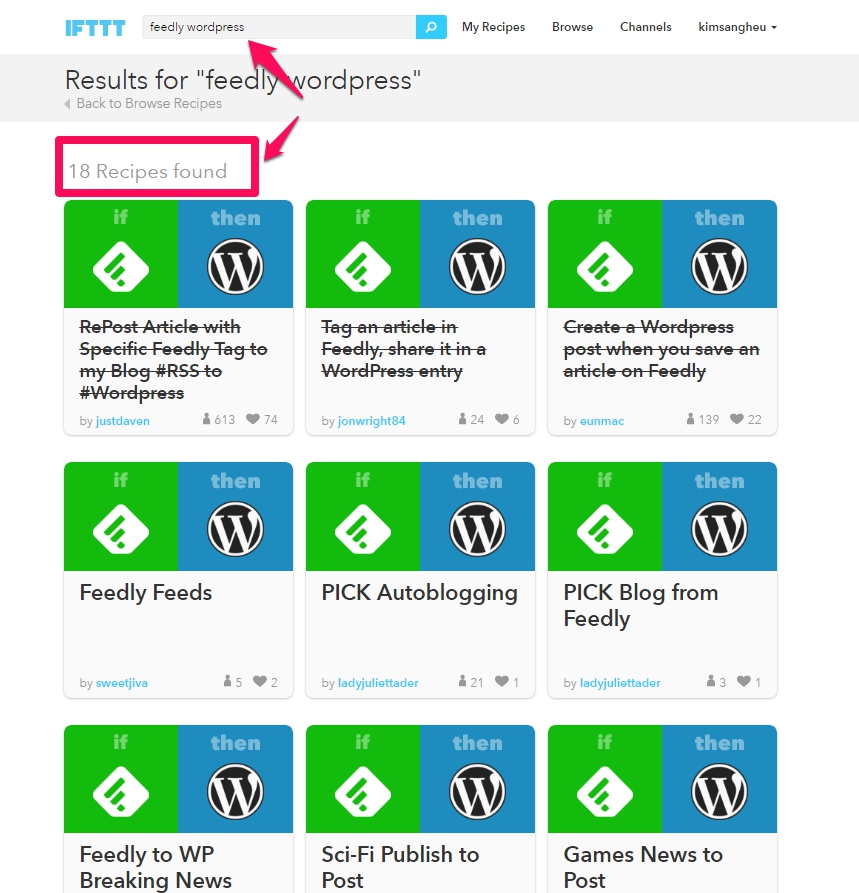Open the Feedly to WP Breaking News recipe
The height and width of the screenshot is (893, 859).
click(155, 867)
